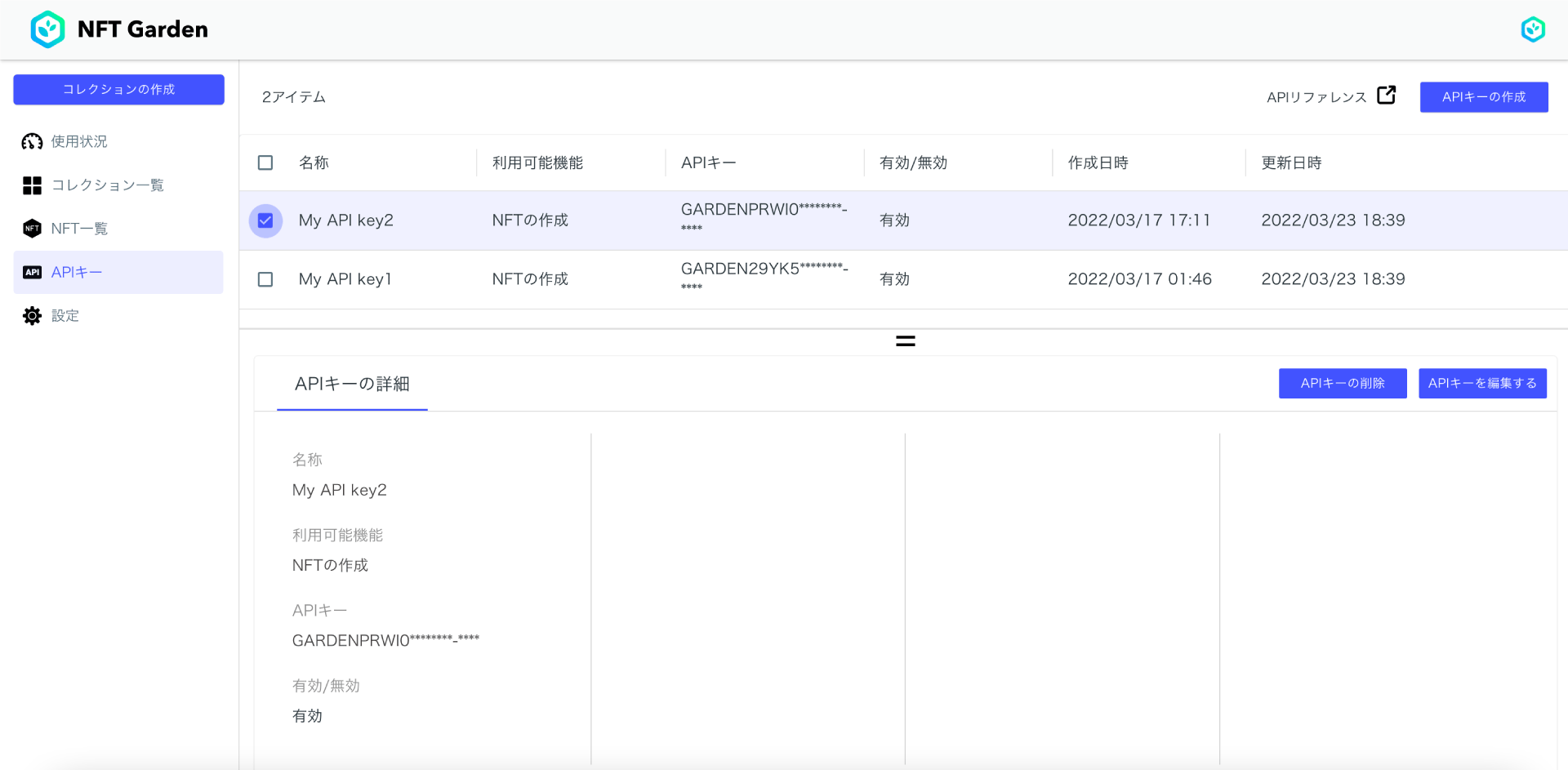This screenshot has height=770, width=1568.
Task: Click the API key sidebar icon
Action: pos(32,272)
